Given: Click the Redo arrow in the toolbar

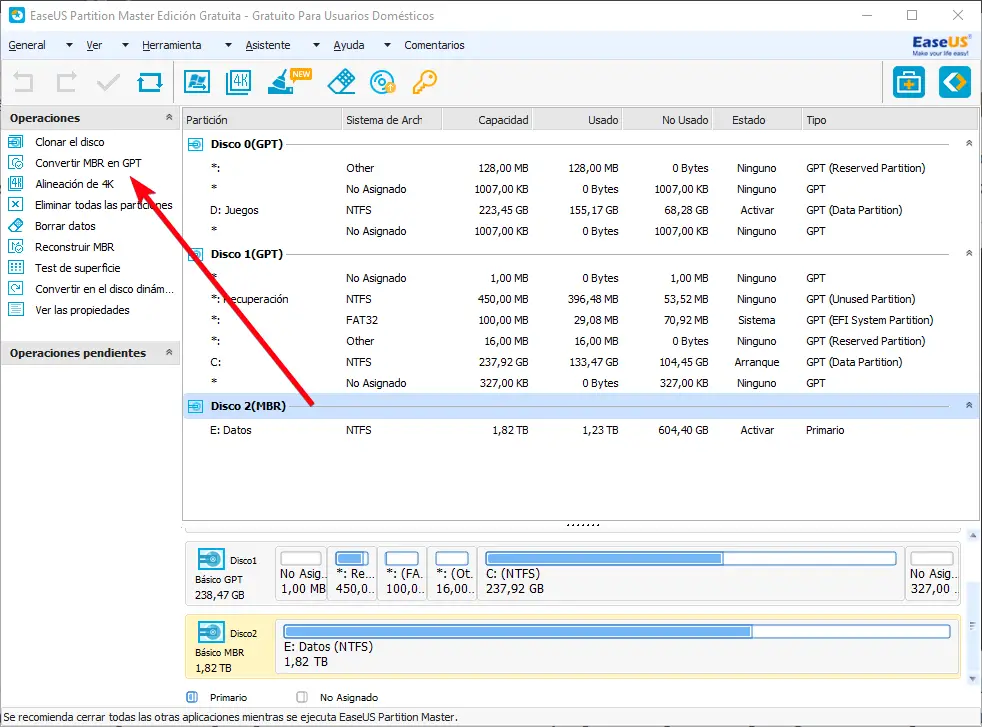Looking at the screenshot, I should point(66,83).
